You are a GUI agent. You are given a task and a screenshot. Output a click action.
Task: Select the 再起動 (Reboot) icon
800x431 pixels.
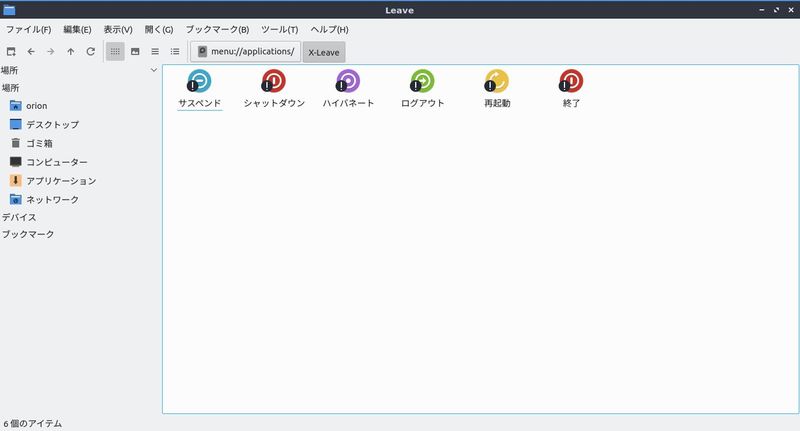(497, 82)
